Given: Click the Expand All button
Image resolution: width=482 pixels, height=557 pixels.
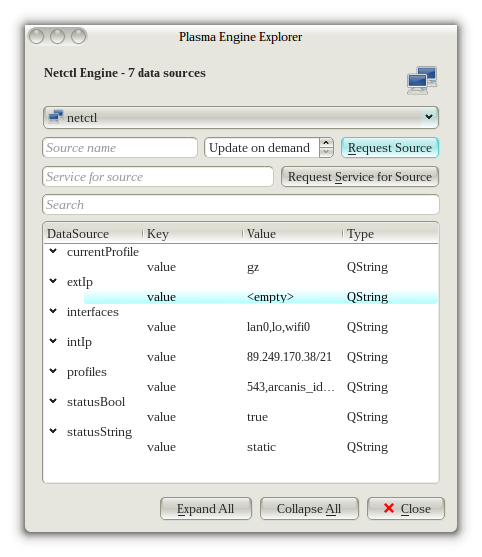Looking at the screenshot, I should (x=206, y=508).
